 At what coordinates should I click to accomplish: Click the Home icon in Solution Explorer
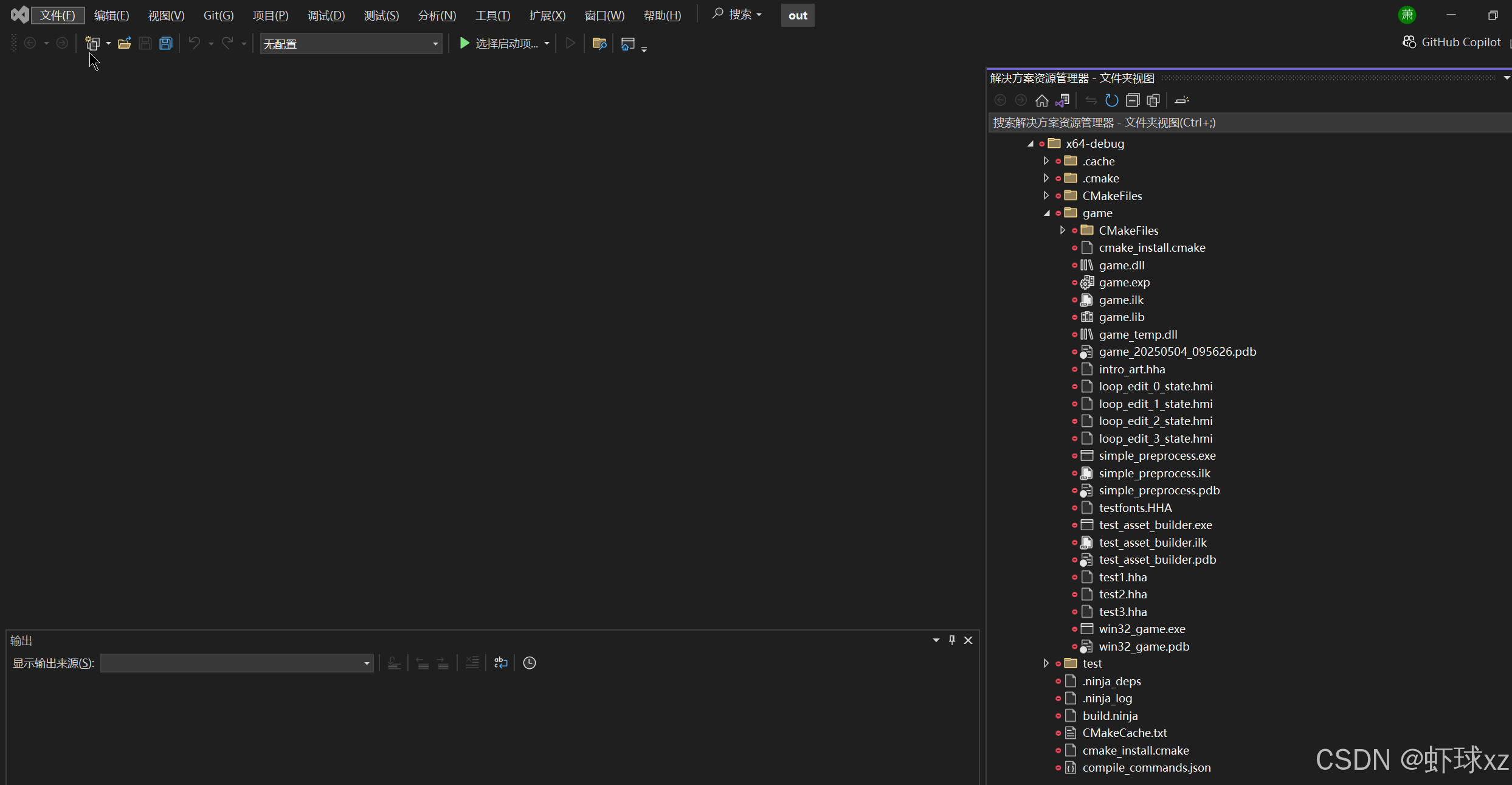1041,100
